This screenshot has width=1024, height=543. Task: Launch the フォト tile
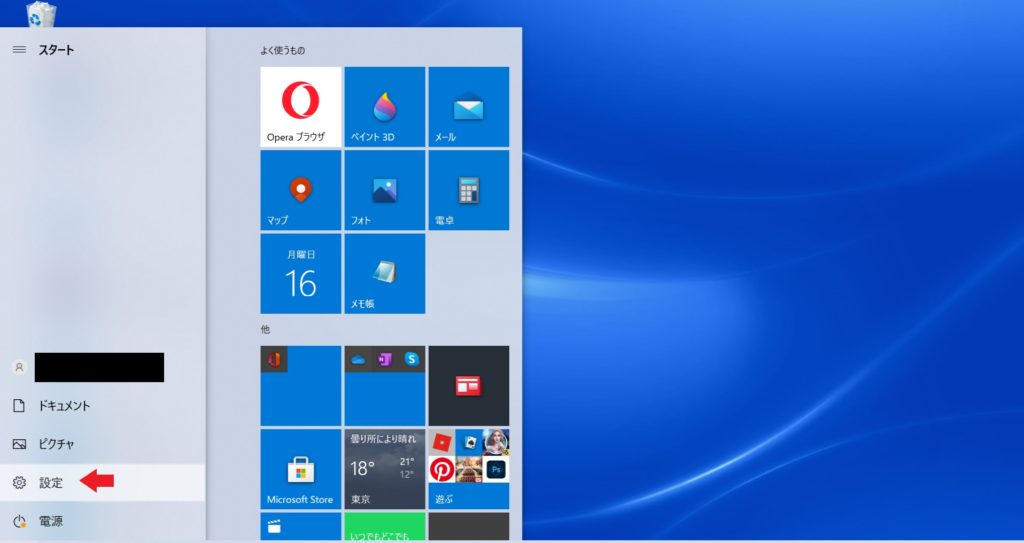pyautogui.click(x=385, y=190)
